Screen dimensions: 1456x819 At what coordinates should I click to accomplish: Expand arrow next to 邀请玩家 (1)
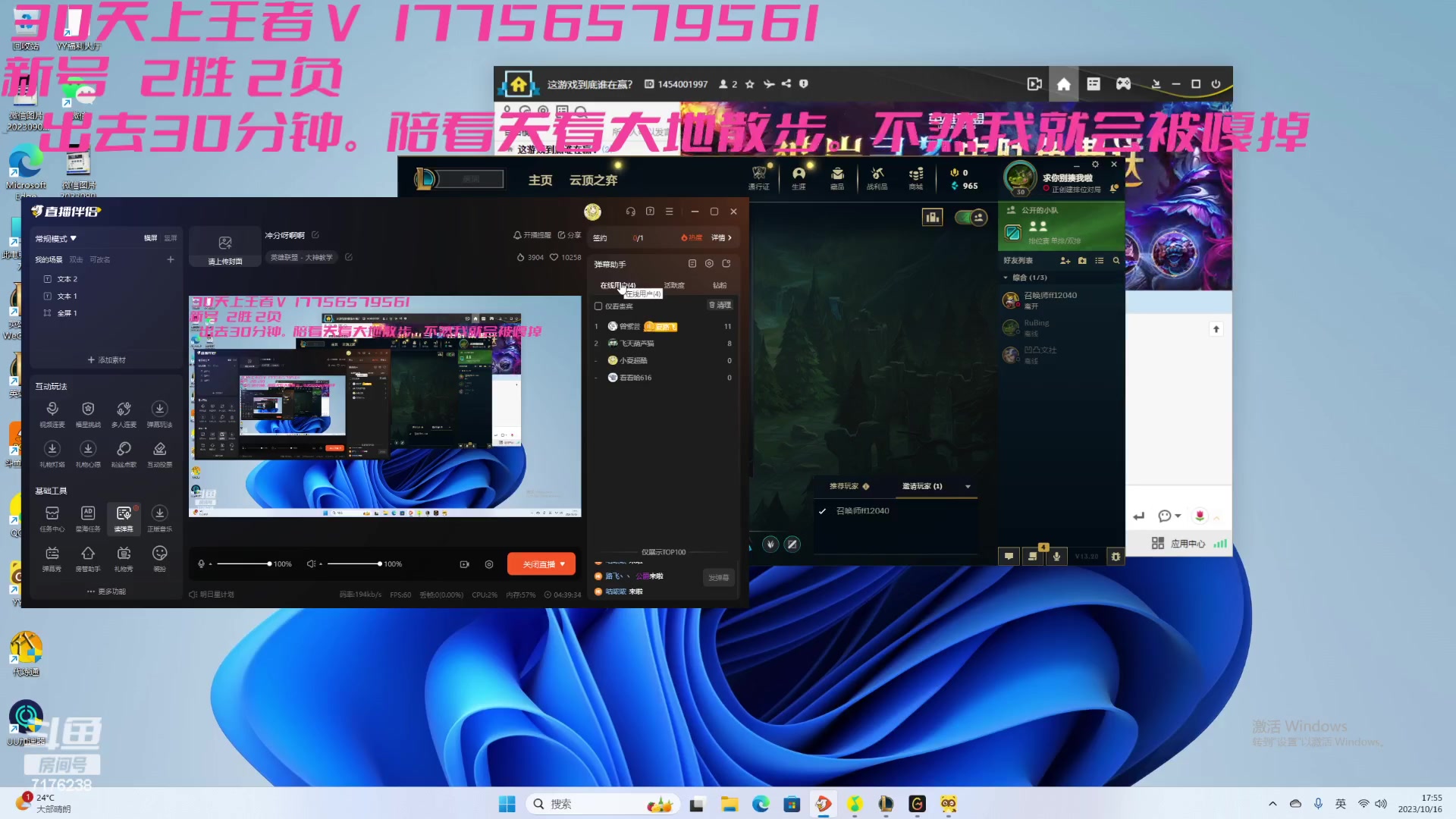coord(968,487)
